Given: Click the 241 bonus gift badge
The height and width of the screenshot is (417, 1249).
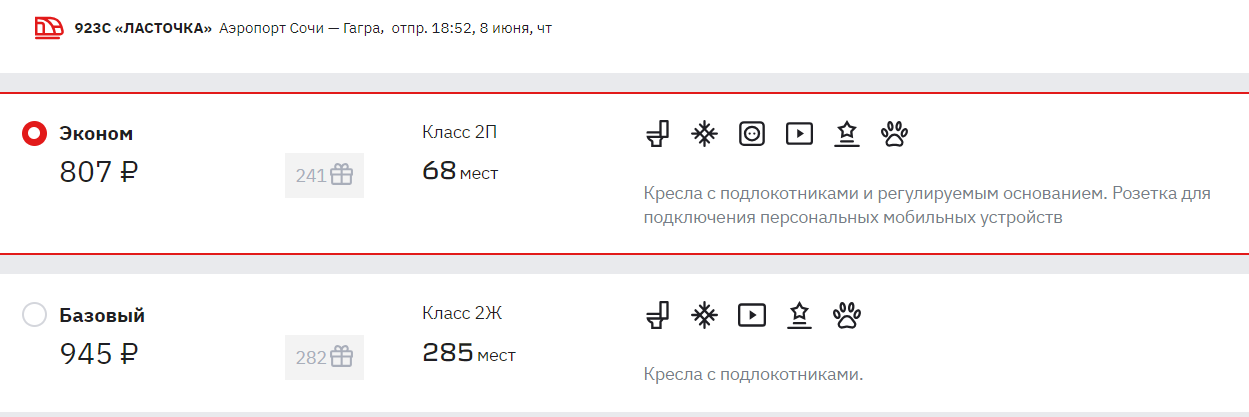Looking at the screenshot, I should point(324,176).
